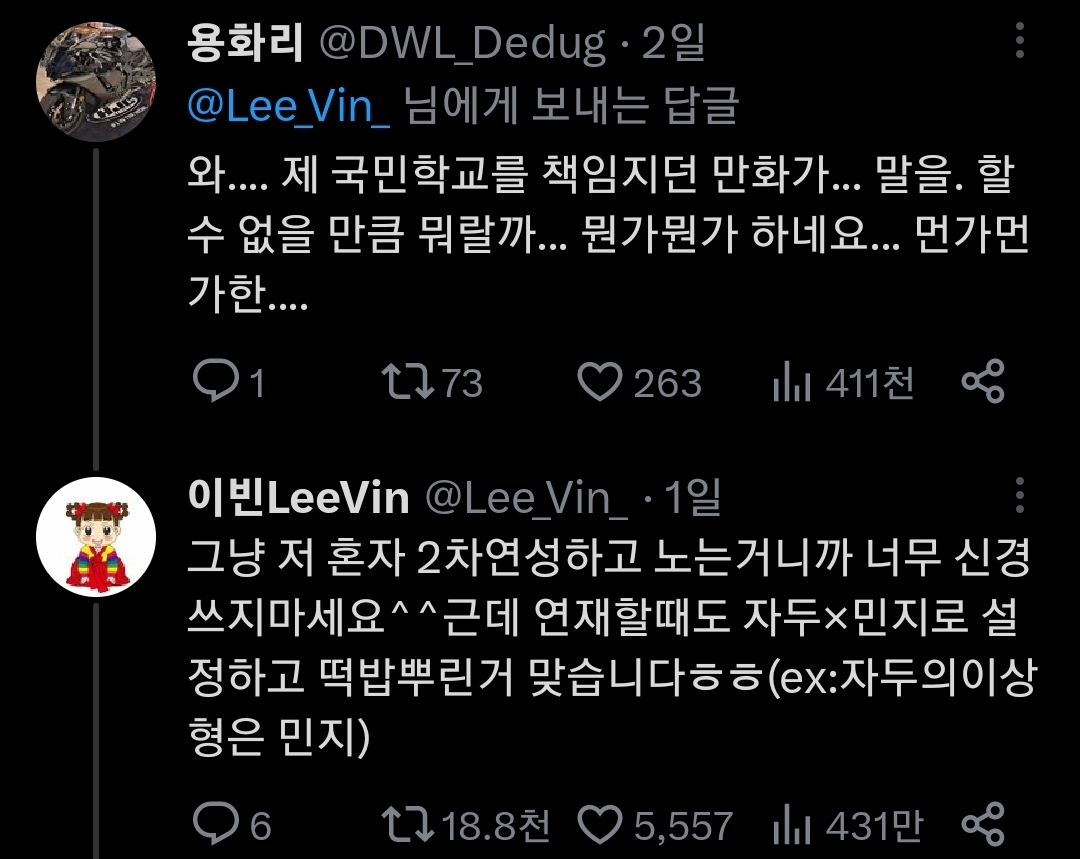Open the 1일 timestamp of second tweet
This screenshot has height=859, width=1080.
[693, 497]
